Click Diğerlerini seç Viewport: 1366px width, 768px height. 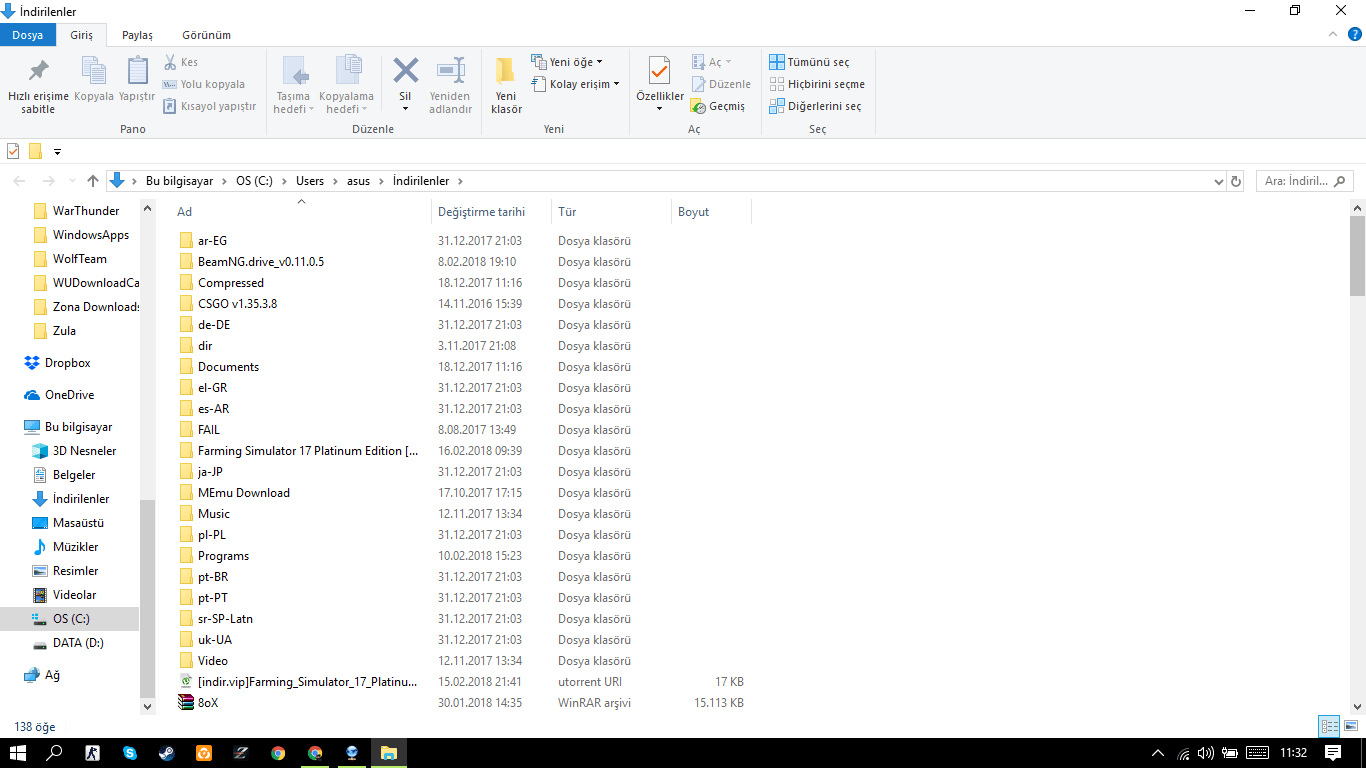click(x=815, y=106)
